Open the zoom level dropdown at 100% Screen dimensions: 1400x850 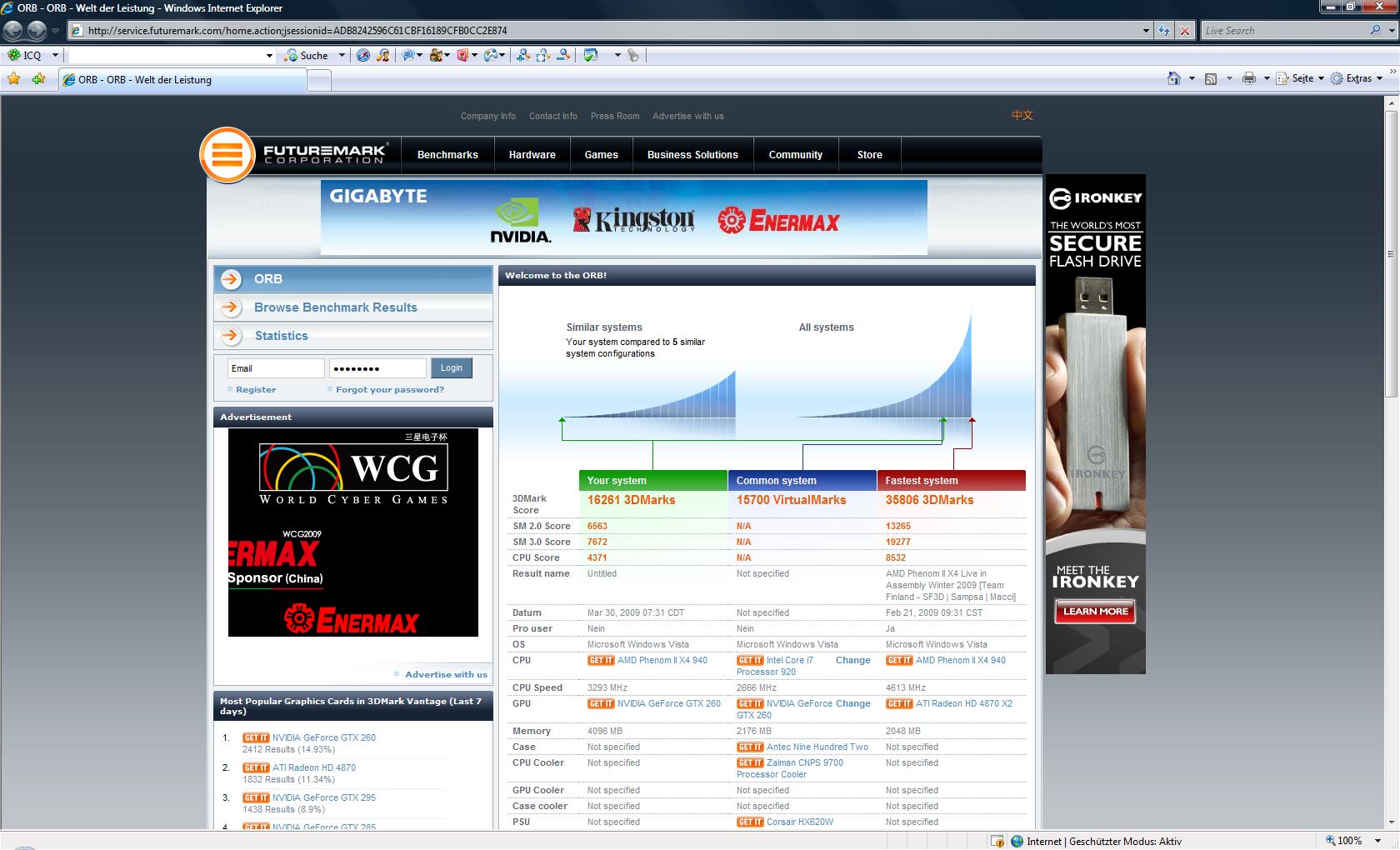[x=1377, y=841]
